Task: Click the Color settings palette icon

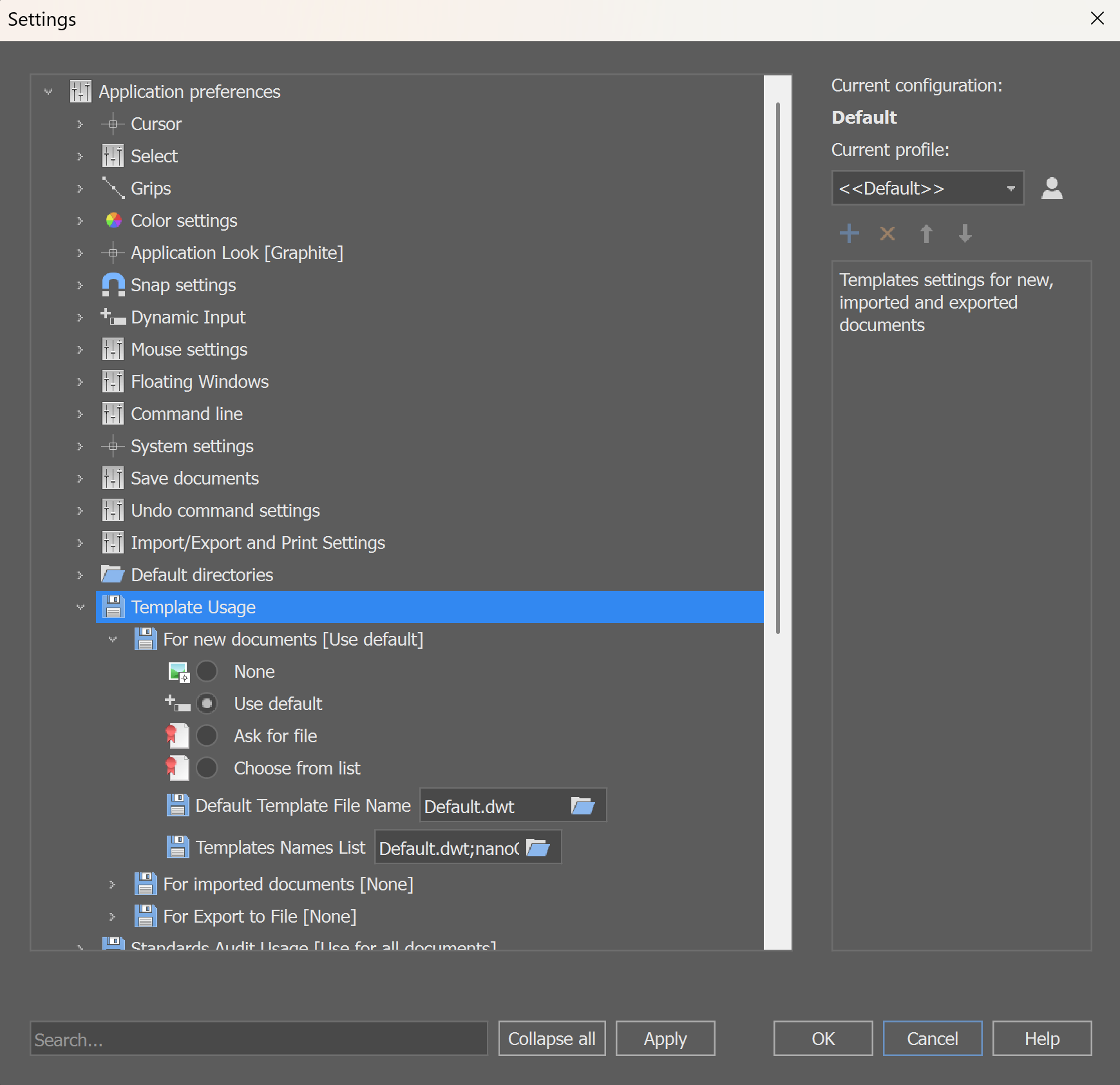Action: click(113, 220)
